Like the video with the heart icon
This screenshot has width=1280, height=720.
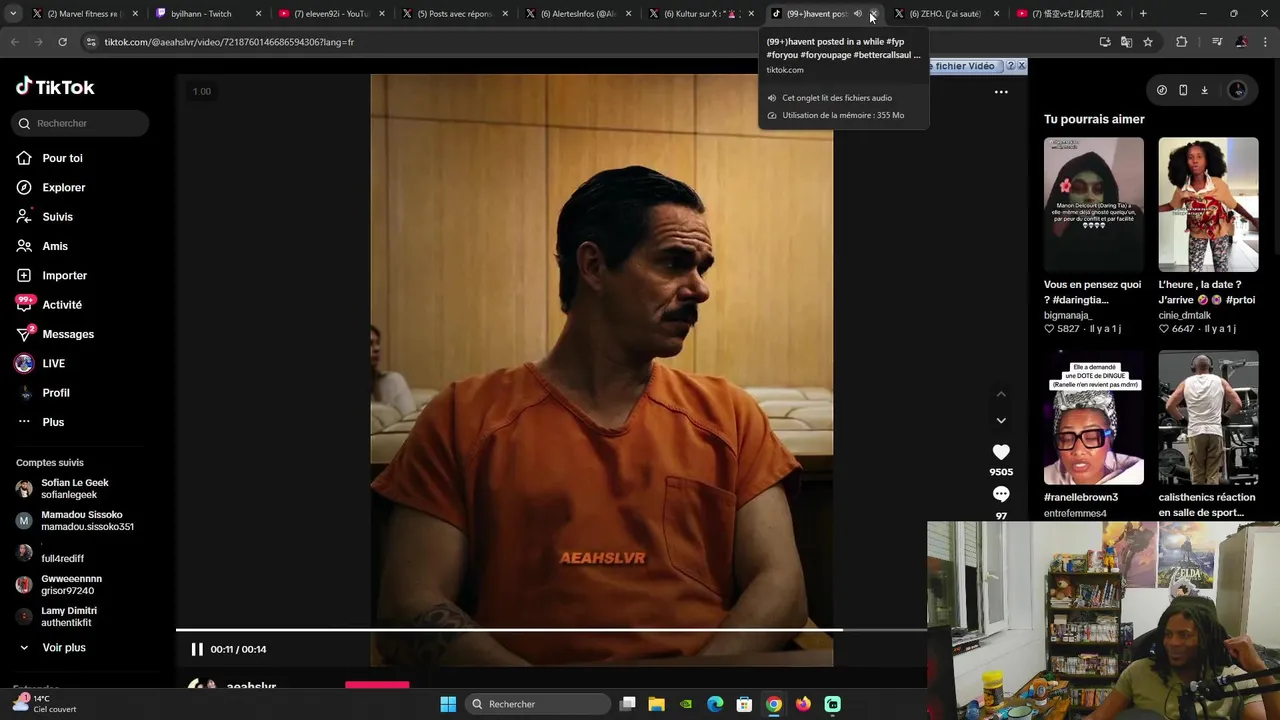click(x=1001, y=452)
